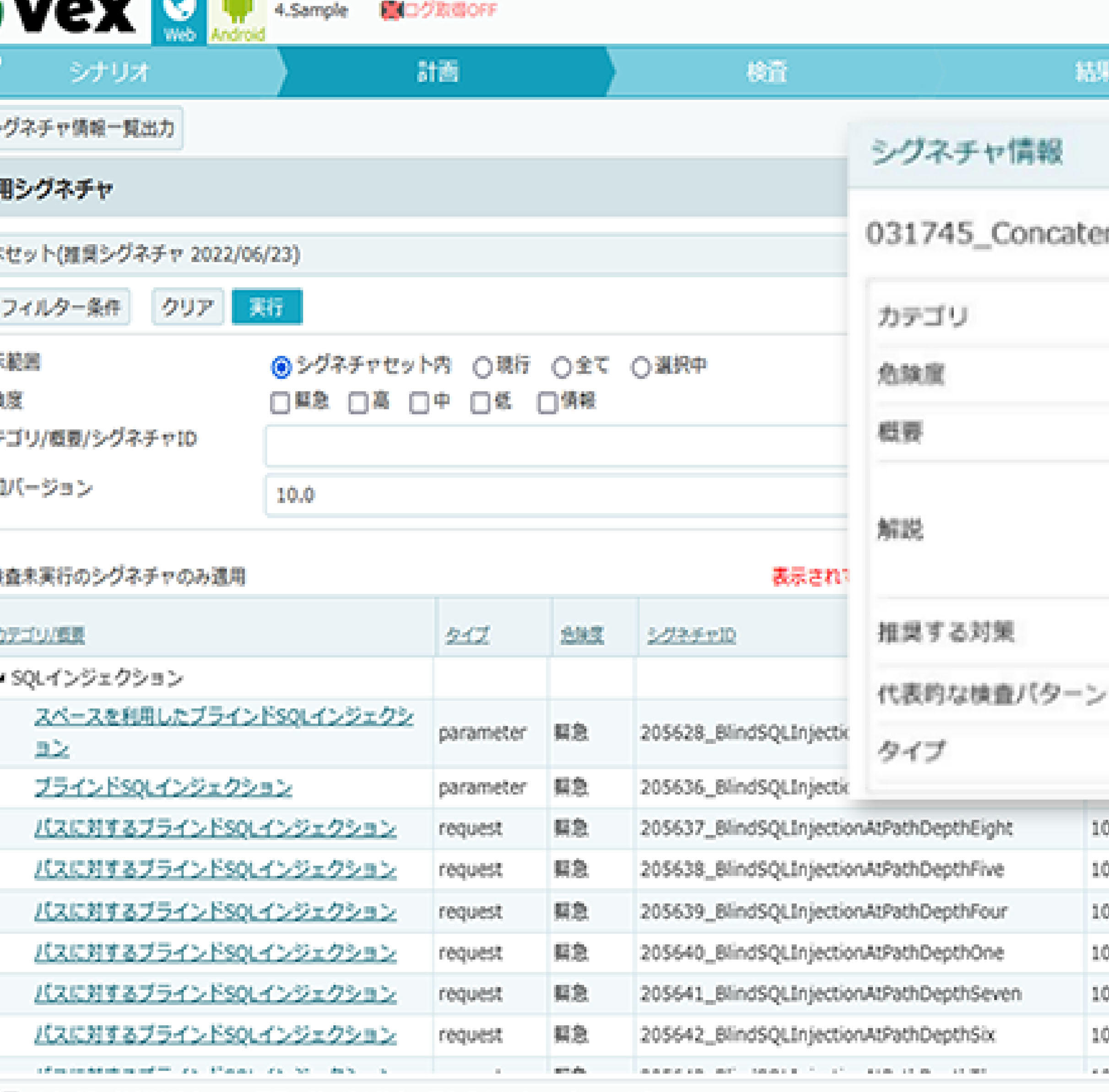Click the 推奨する対策 label in the signature panel
This screenshot has width=1109, height=1092.
pos(946,632)
